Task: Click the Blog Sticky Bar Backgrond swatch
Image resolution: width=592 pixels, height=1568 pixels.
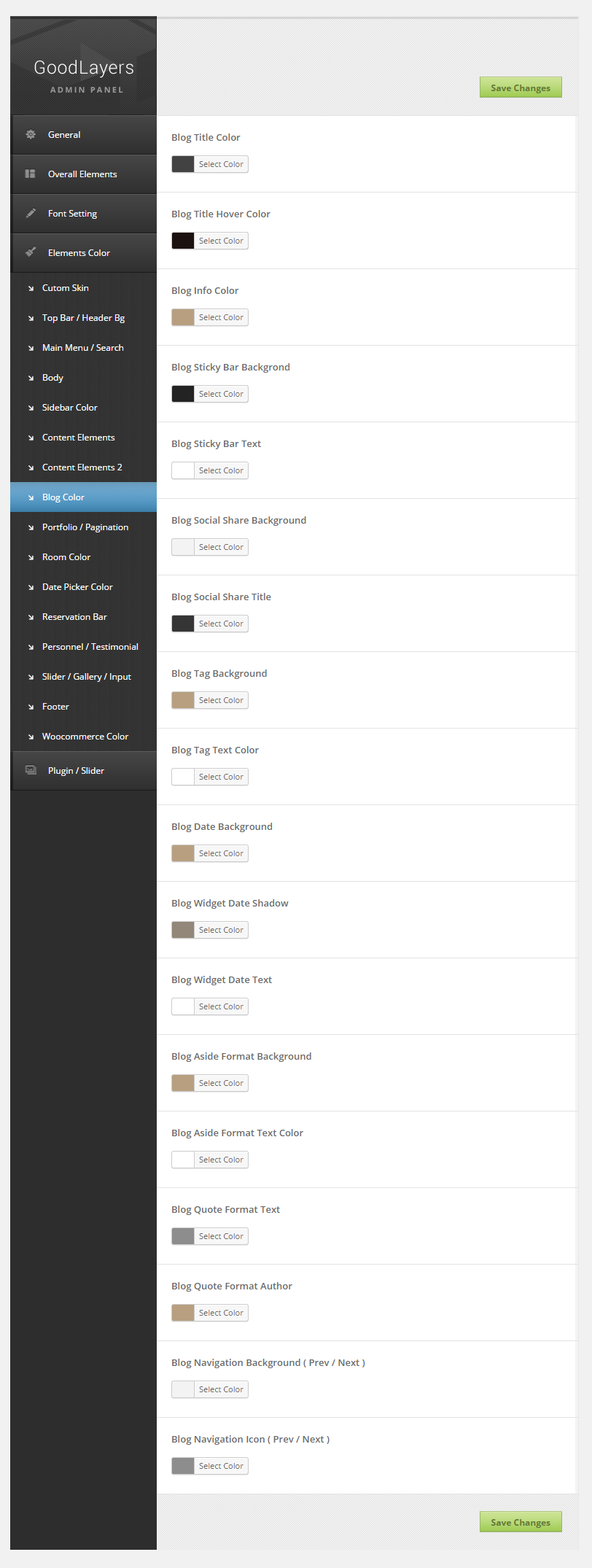Action: pos(183,394)
